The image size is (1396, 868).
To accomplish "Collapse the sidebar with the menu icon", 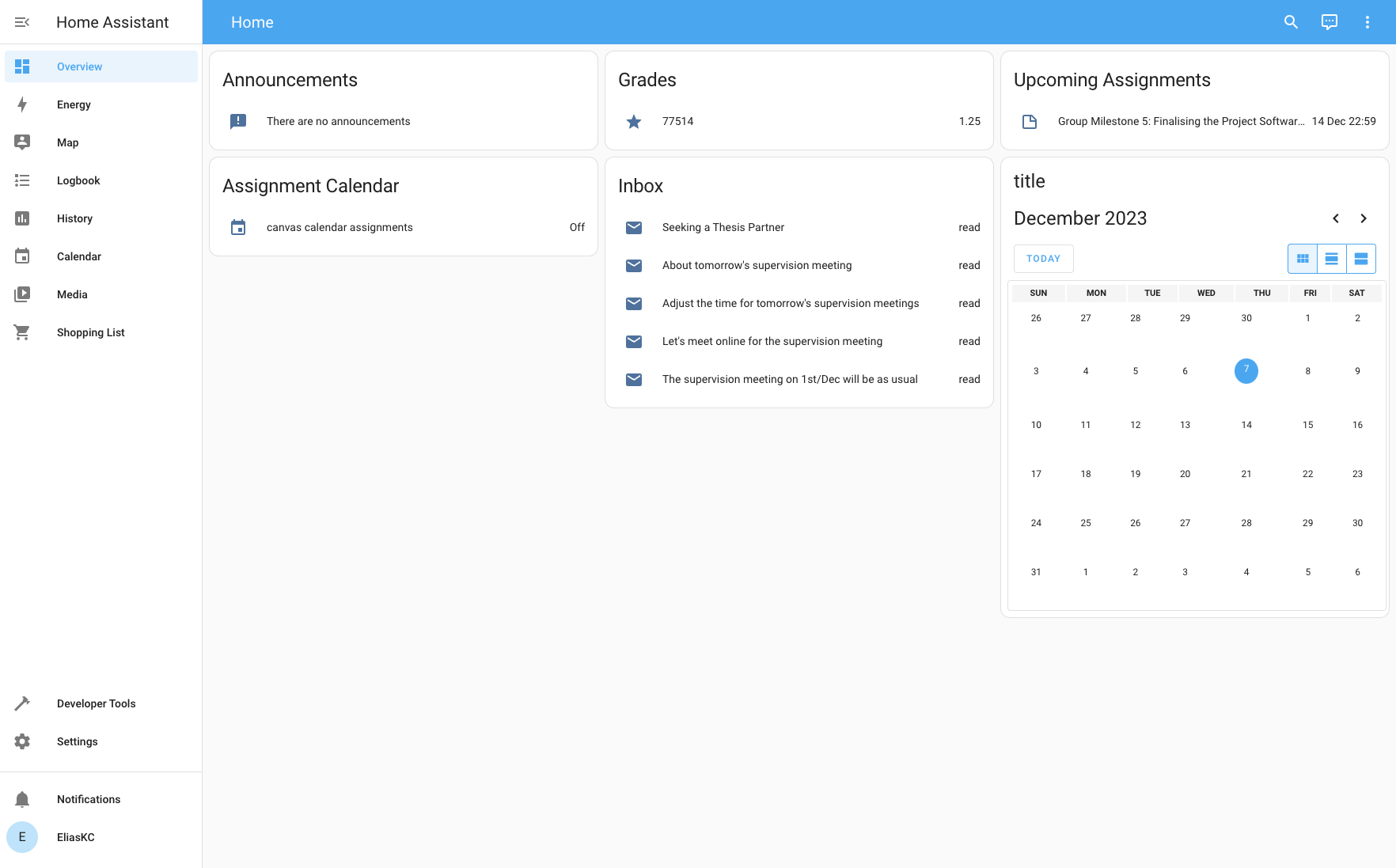I will [22, 22].
